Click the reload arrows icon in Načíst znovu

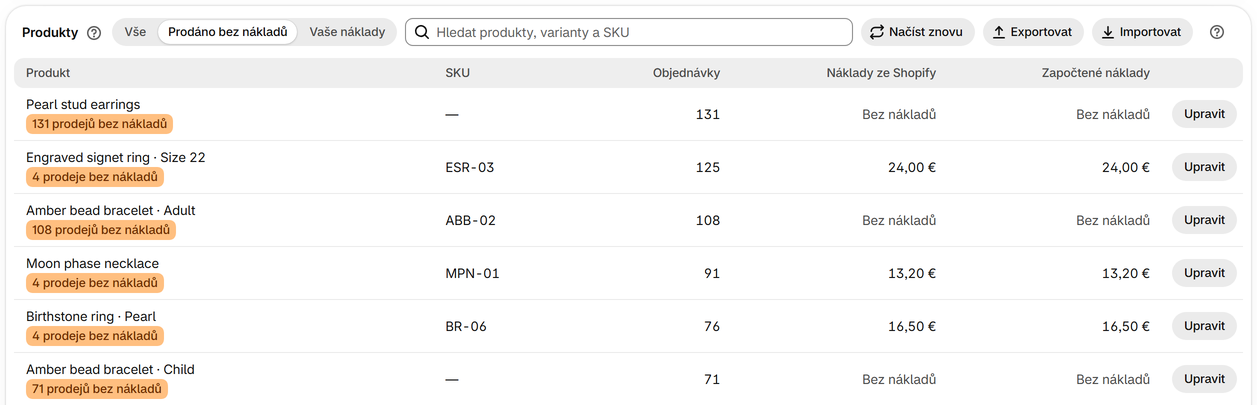click(877, 32)
